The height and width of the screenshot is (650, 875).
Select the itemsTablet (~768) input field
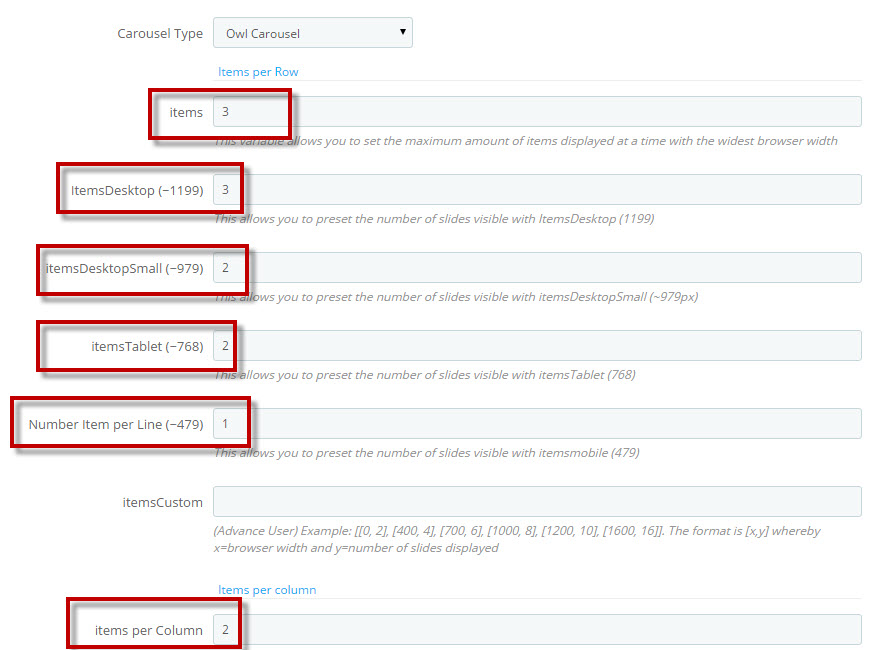537,346
